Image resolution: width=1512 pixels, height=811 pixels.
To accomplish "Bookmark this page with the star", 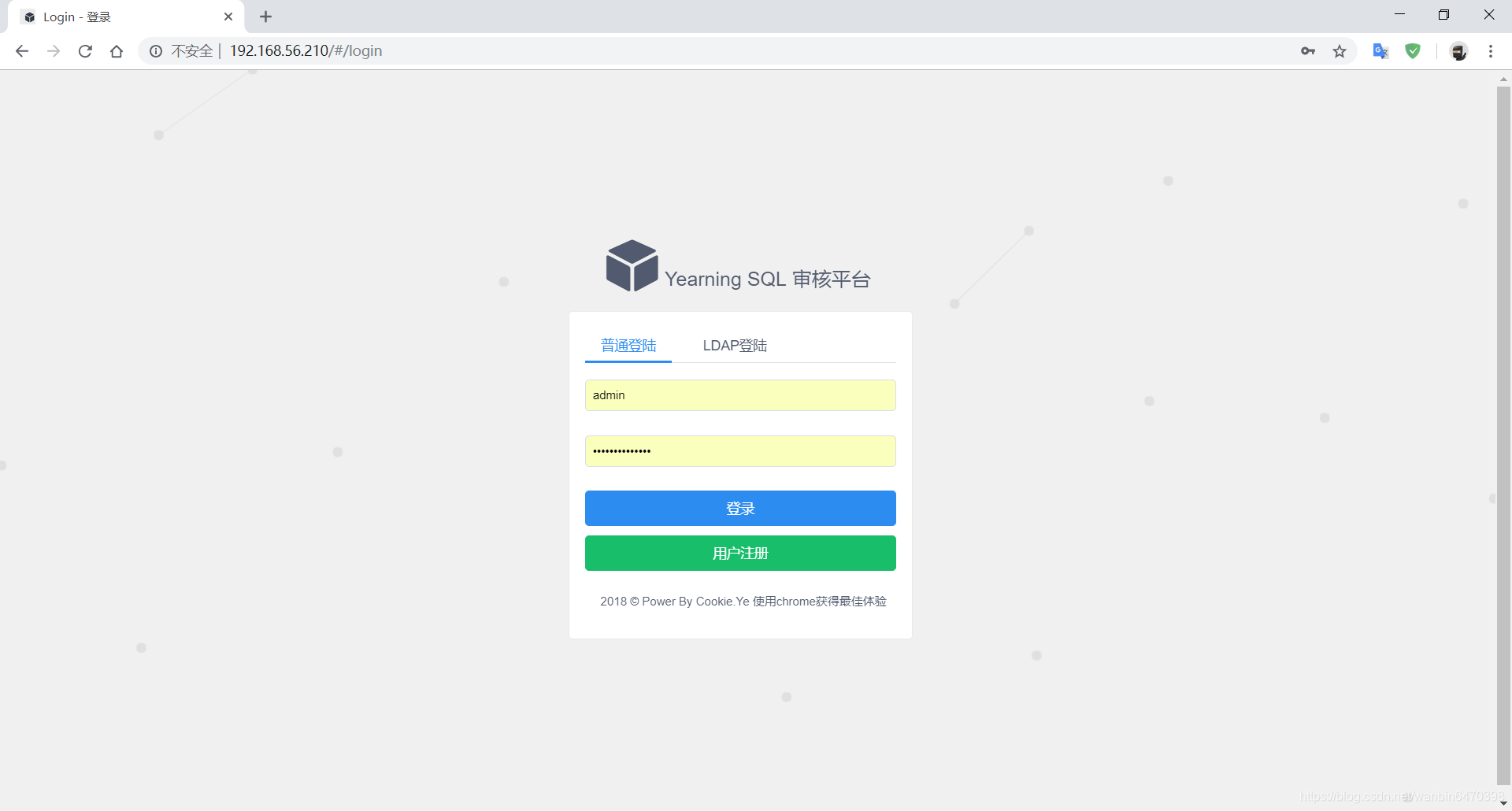I will (1340, 51).
